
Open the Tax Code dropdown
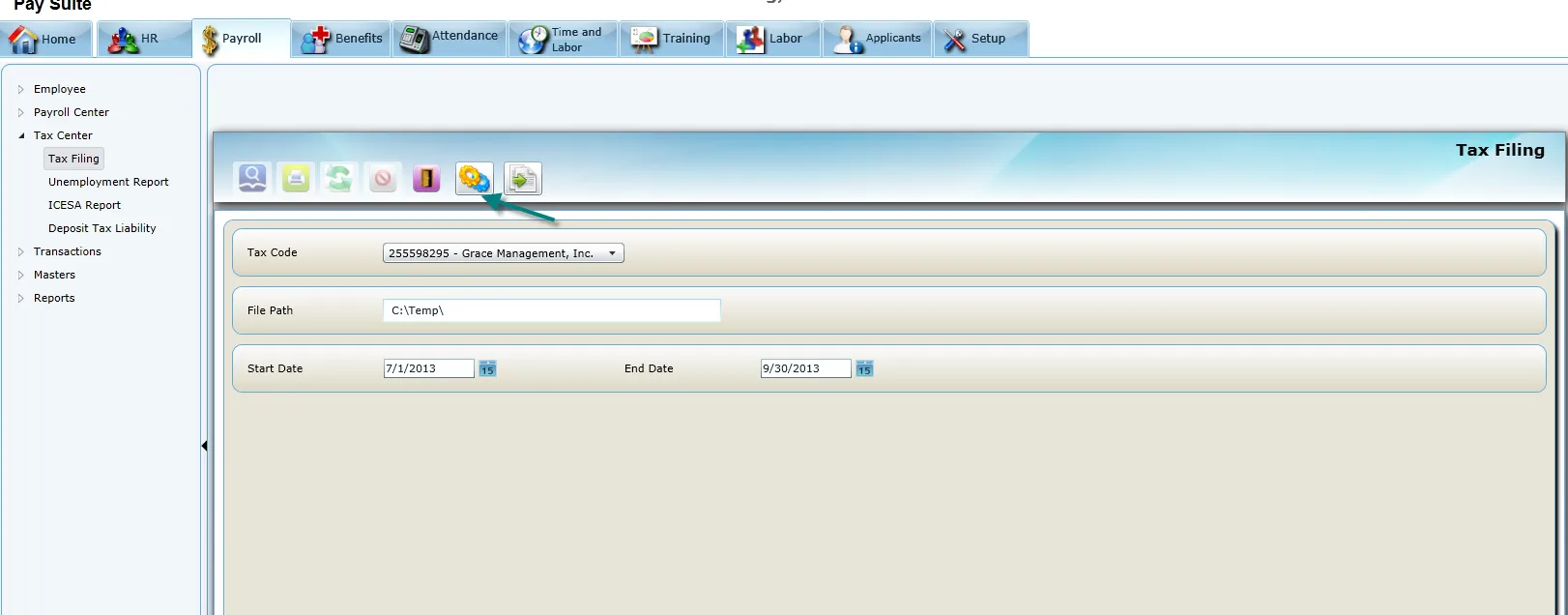(504, 253)
